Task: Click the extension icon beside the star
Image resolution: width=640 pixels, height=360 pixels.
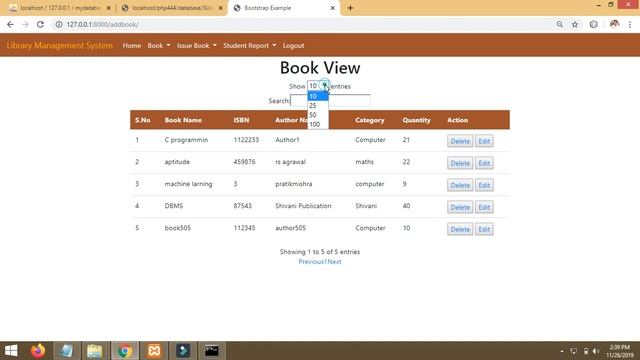Action: [593, 24]
